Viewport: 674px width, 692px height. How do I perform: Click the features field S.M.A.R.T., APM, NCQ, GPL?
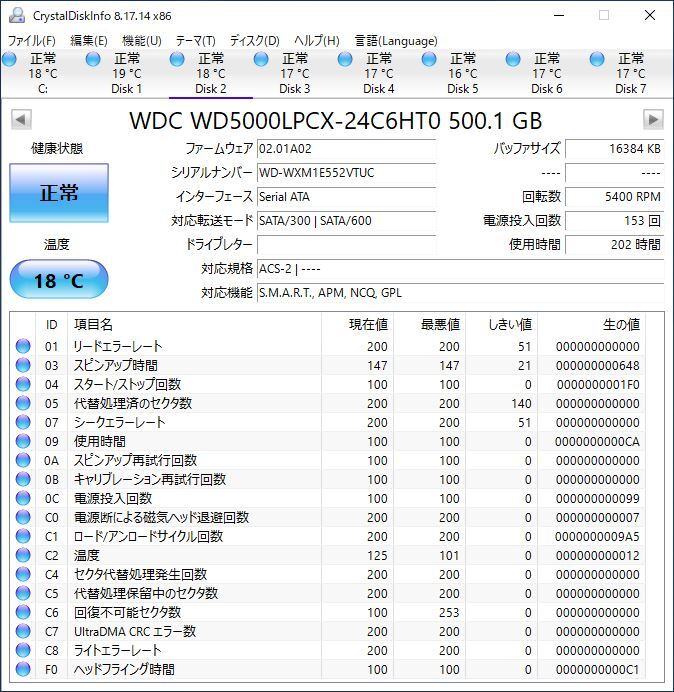tap(460, 293)
